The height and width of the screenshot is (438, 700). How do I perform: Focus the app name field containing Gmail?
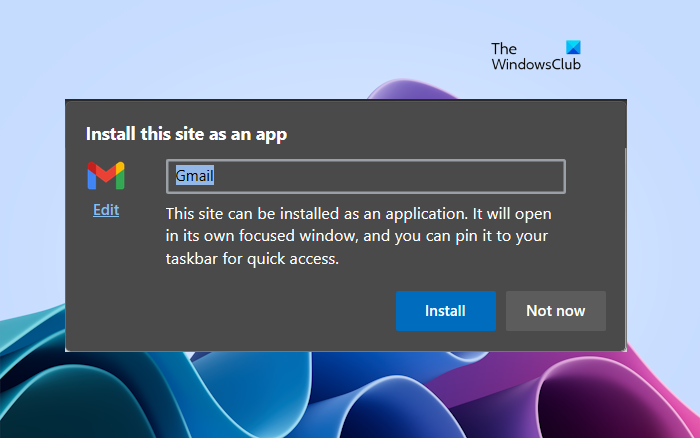click(x=366, y=176)
